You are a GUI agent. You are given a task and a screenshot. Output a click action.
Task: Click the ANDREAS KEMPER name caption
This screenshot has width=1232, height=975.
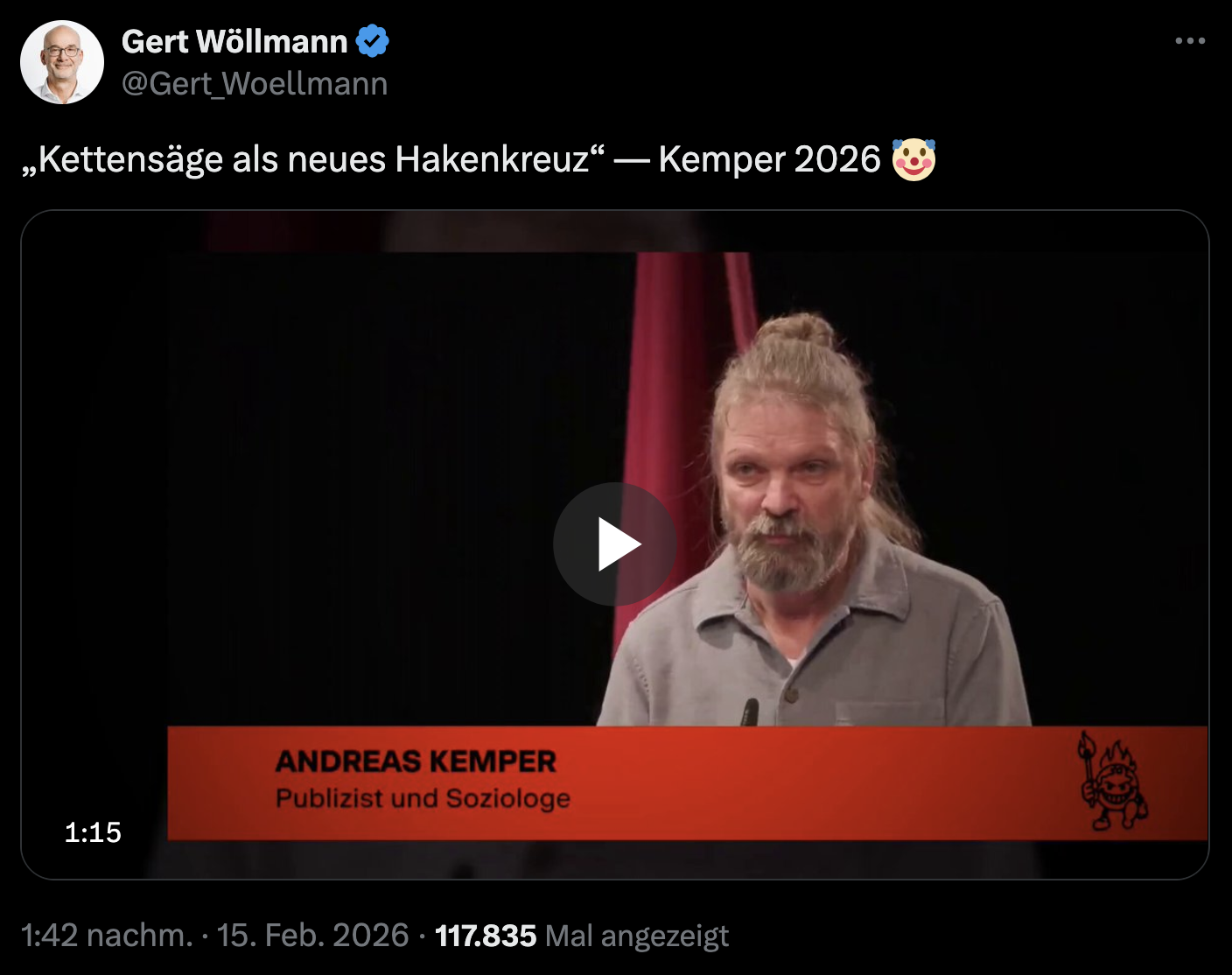pyautogui.click(x=416, y=761)
